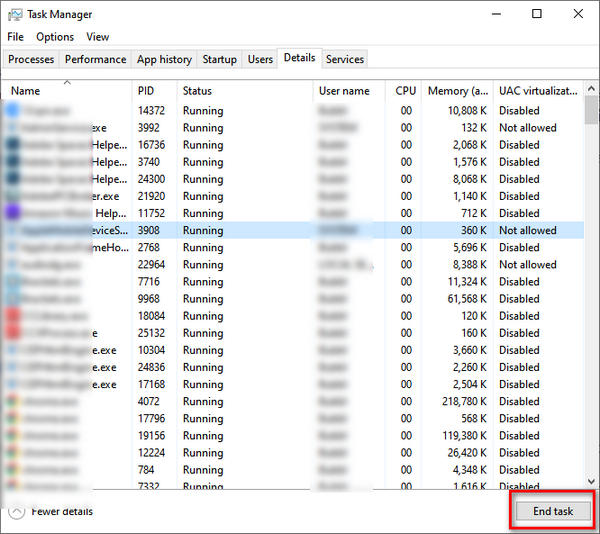Select the process with PID 14372
The image size is (600, 534).
[293, 111]
